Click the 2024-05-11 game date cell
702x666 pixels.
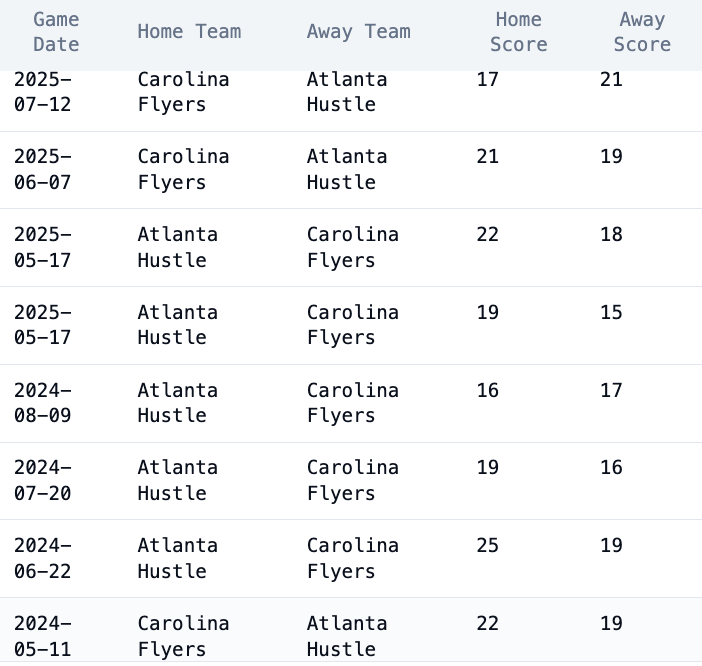click(43, 635)
